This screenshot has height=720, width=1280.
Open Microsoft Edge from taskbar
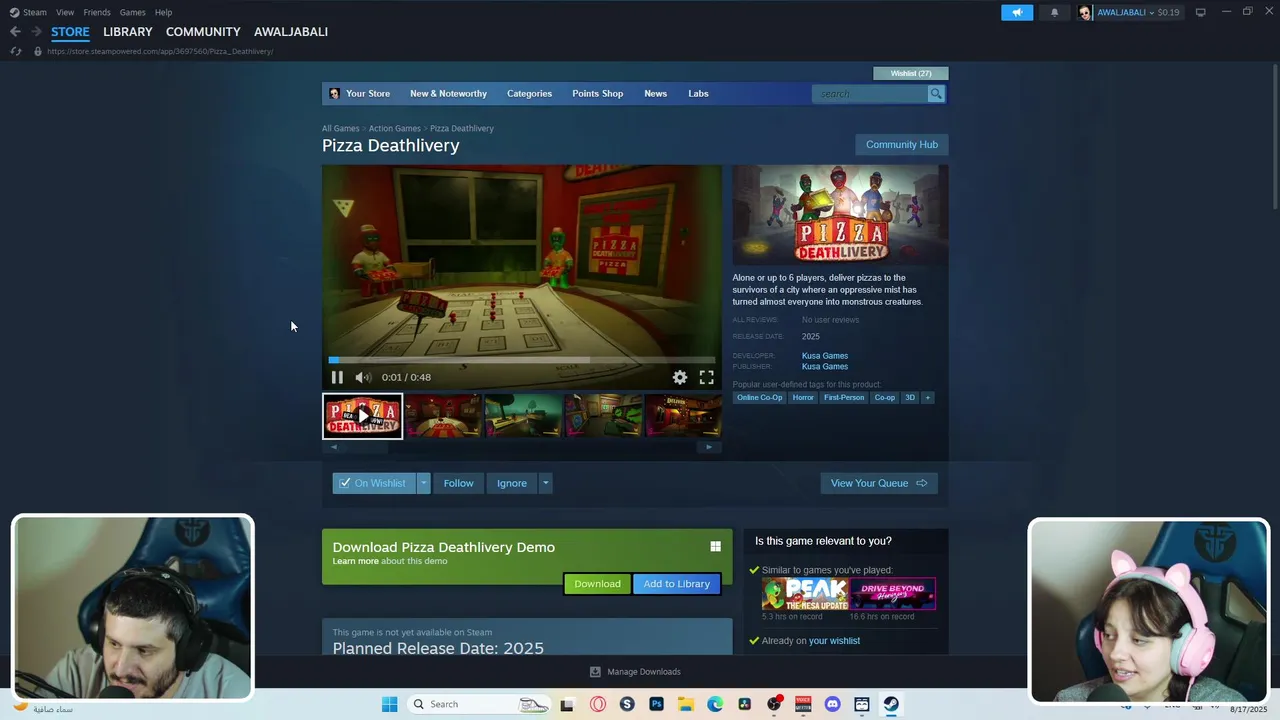click(x=715, y=704)
